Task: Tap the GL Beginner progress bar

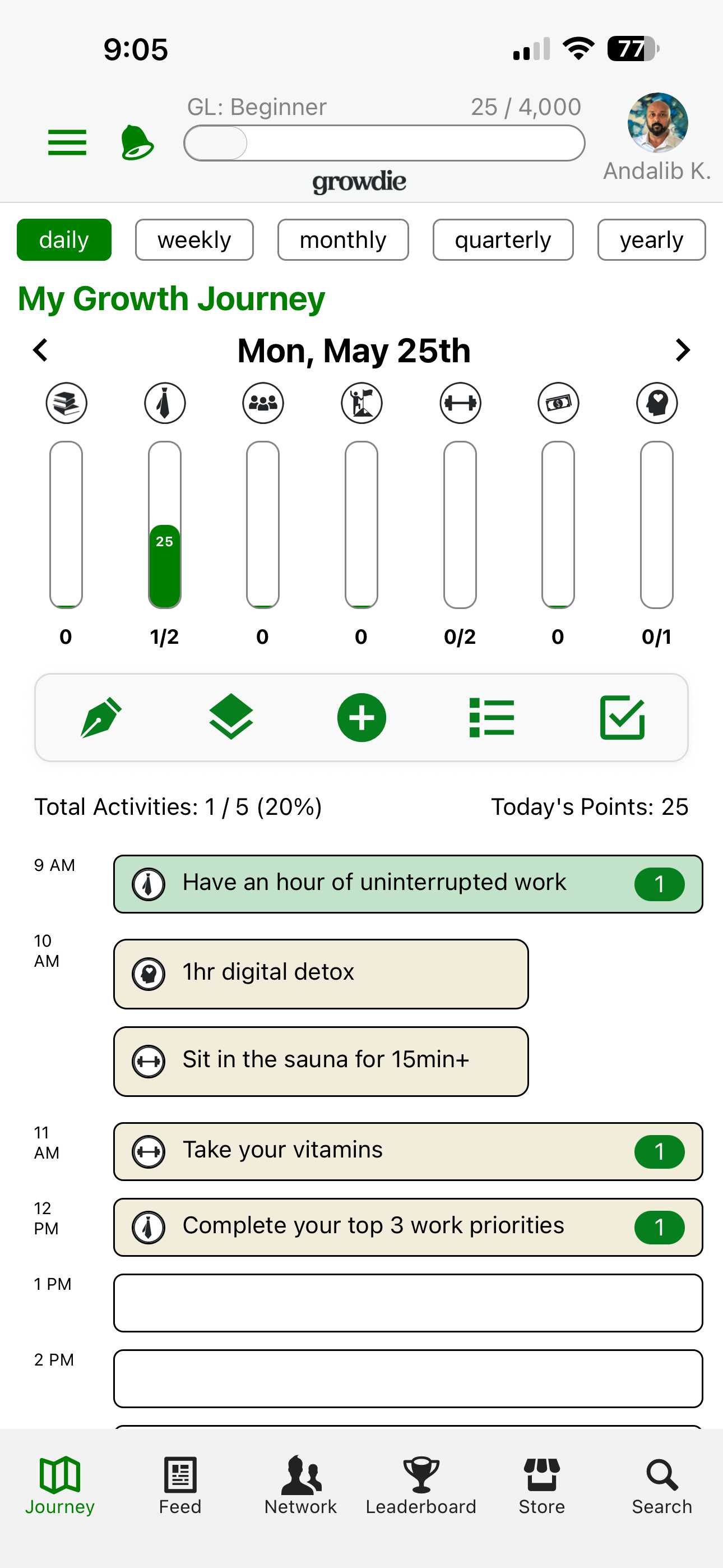Action: 384,143
